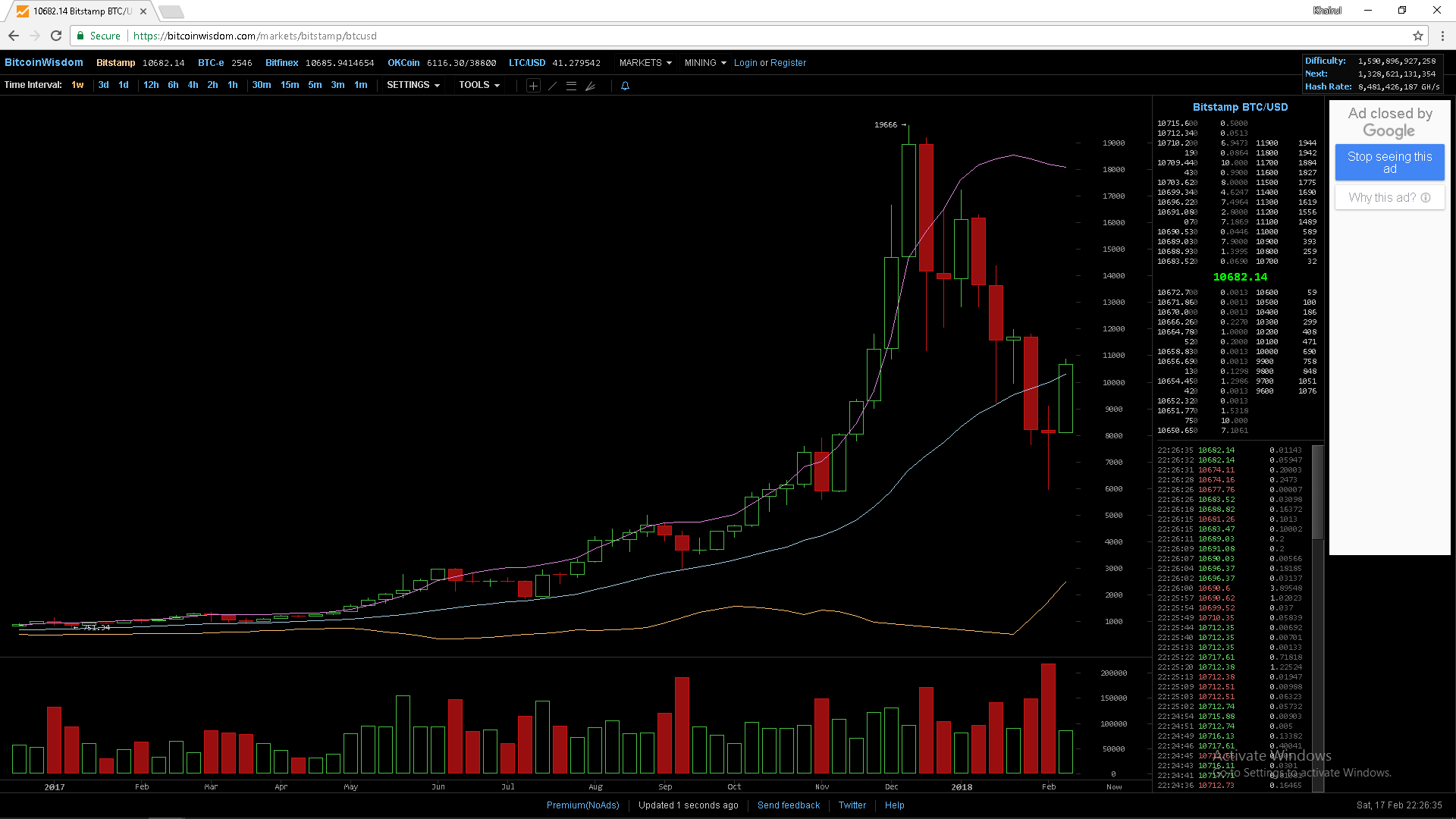Set time interval to 4h
The height and width of the screenshot is (819, 1456).
(193, 85)
